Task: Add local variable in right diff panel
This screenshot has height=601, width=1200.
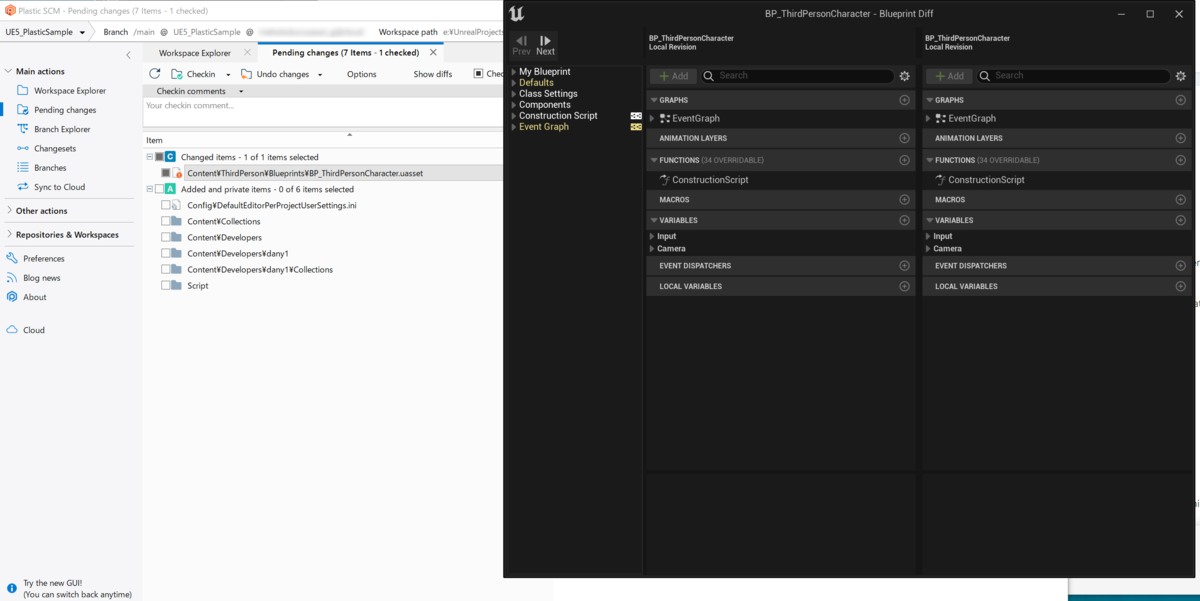Action: click(1181, 286)
